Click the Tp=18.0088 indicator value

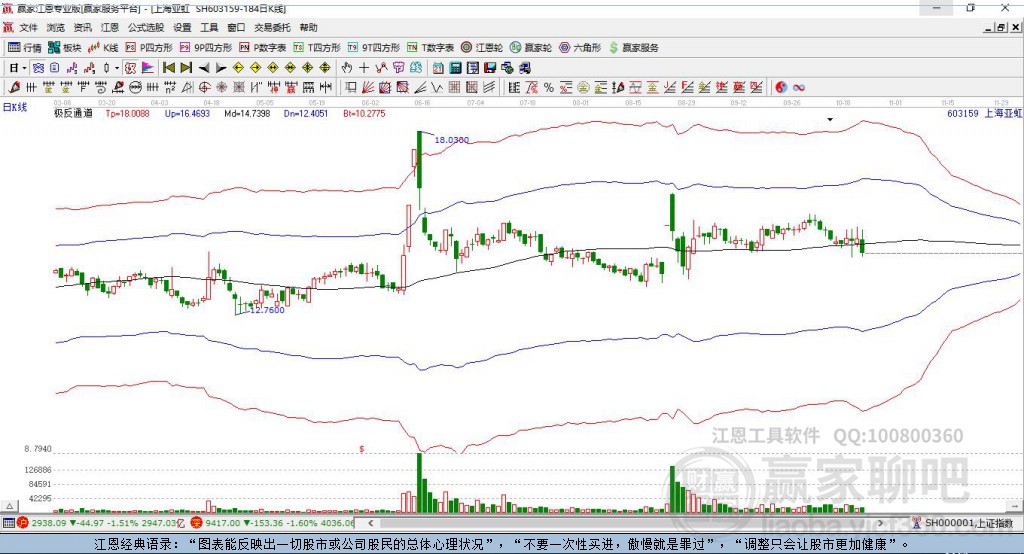[127, 113]
